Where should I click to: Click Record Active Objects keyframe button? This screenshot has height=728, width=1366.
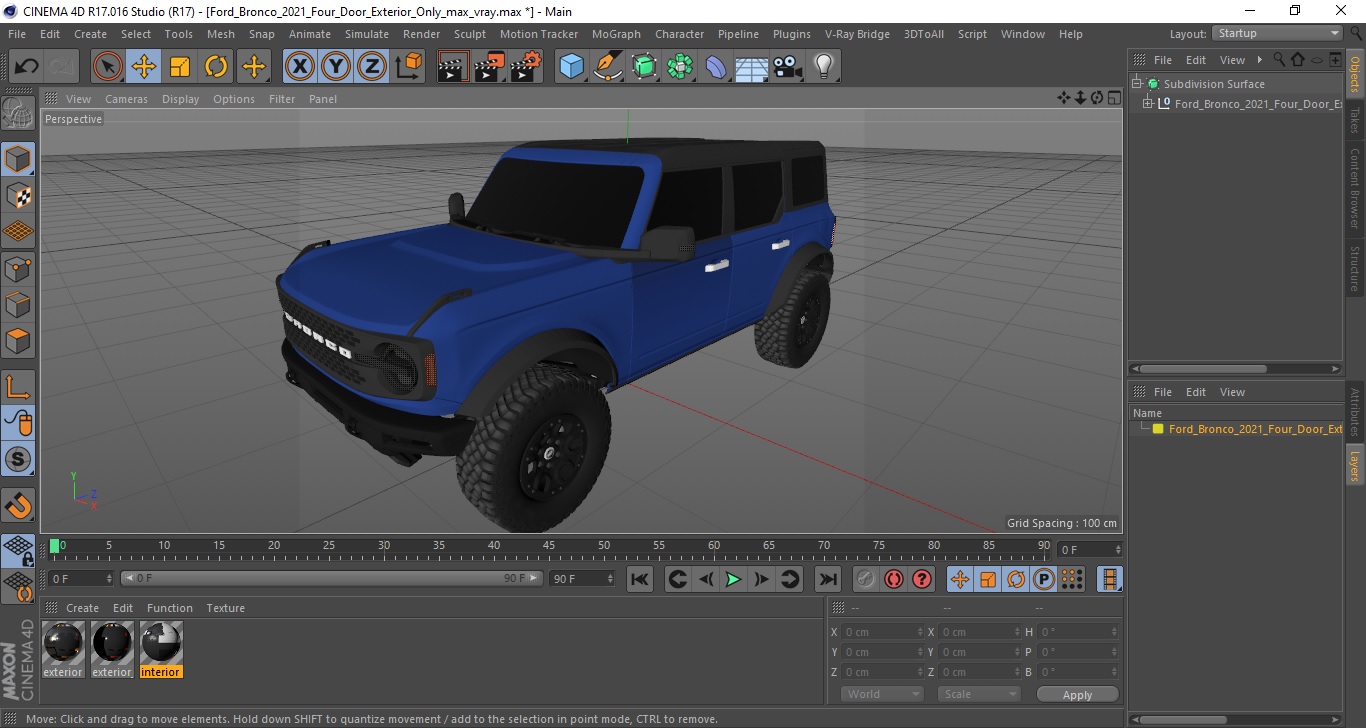pos(866,579)
